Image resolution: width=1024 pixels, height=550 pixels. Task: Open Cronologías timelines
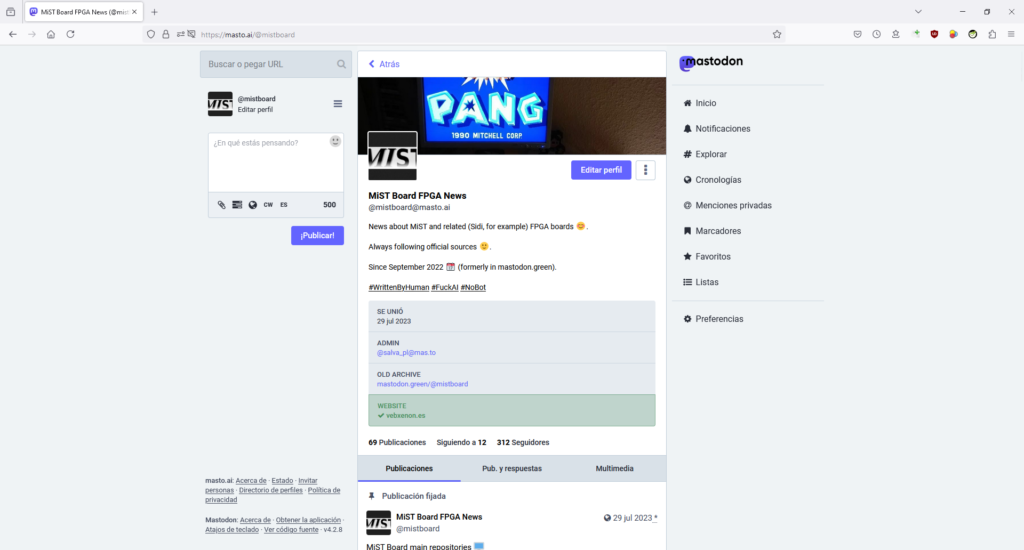tap(712, 180)
